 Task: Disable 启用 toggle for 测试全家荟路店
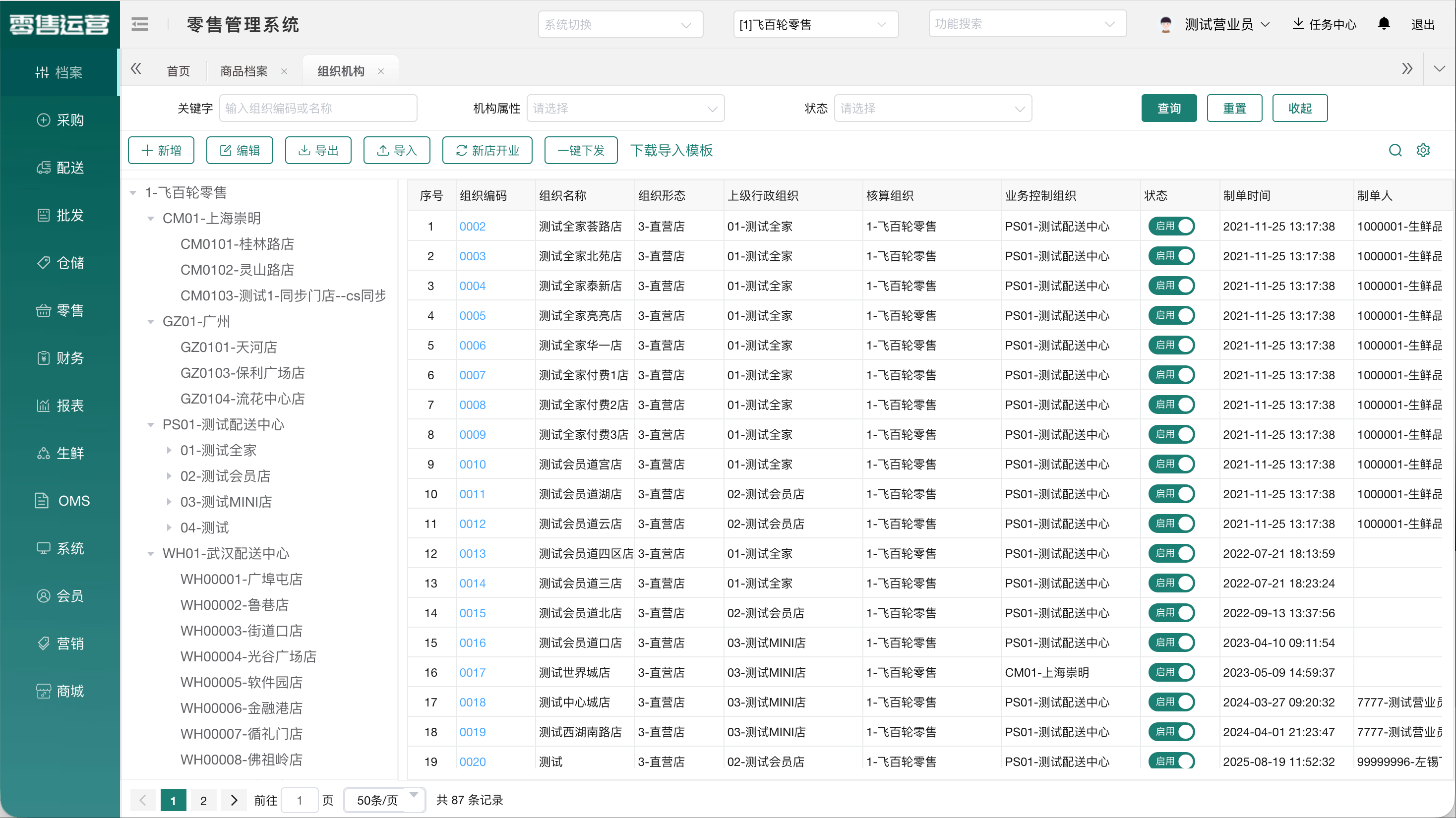point(1172,226)
